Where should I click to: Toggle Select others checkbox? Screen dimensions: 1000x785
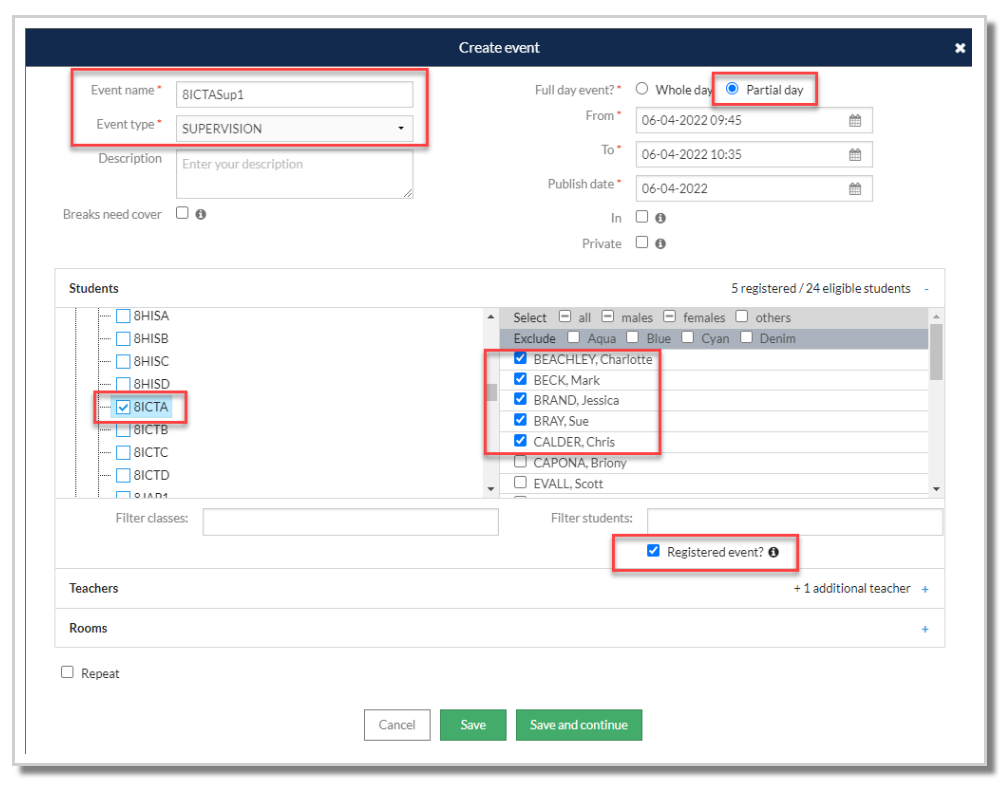pyautogui.click(x=742, y=316)
